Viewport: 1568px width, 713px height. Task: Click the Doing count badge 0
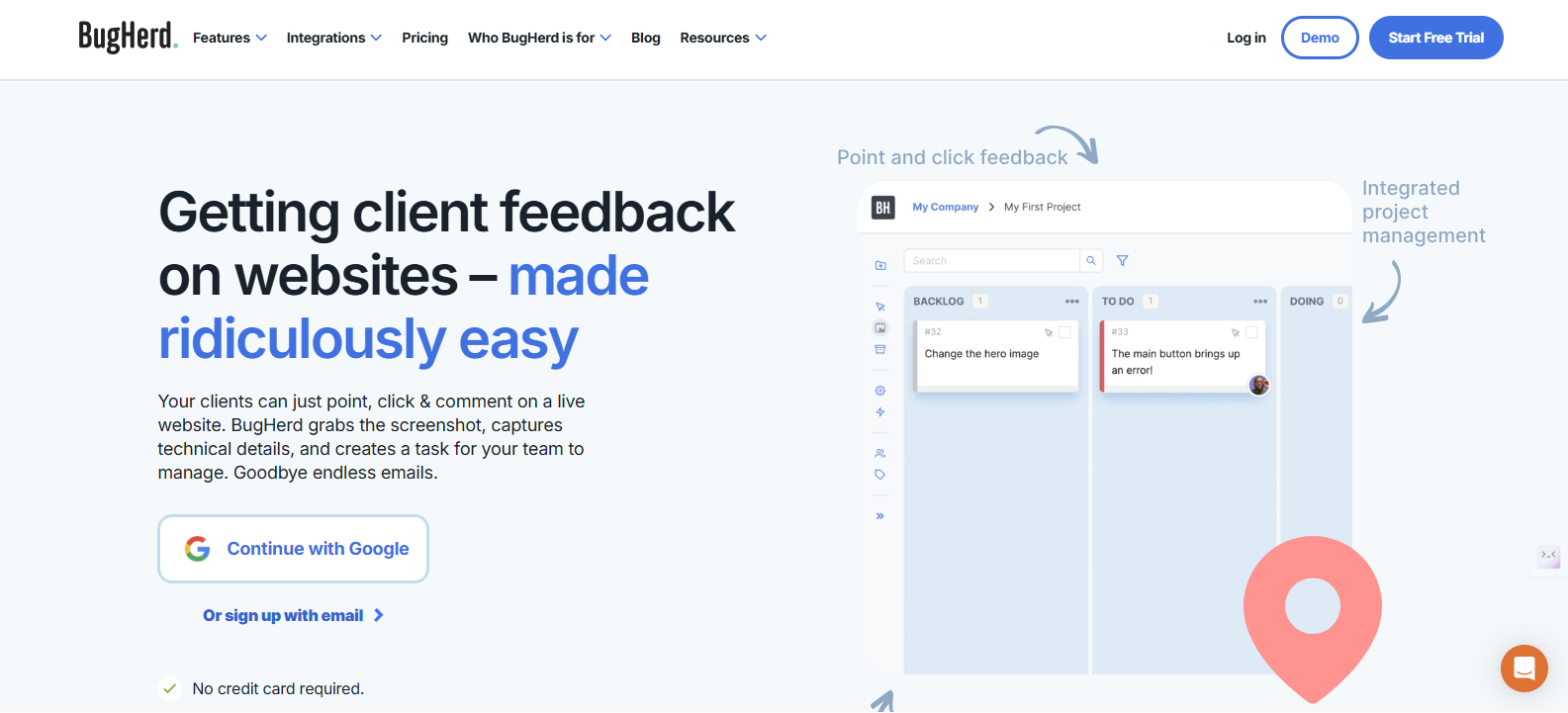(1340, 302)
